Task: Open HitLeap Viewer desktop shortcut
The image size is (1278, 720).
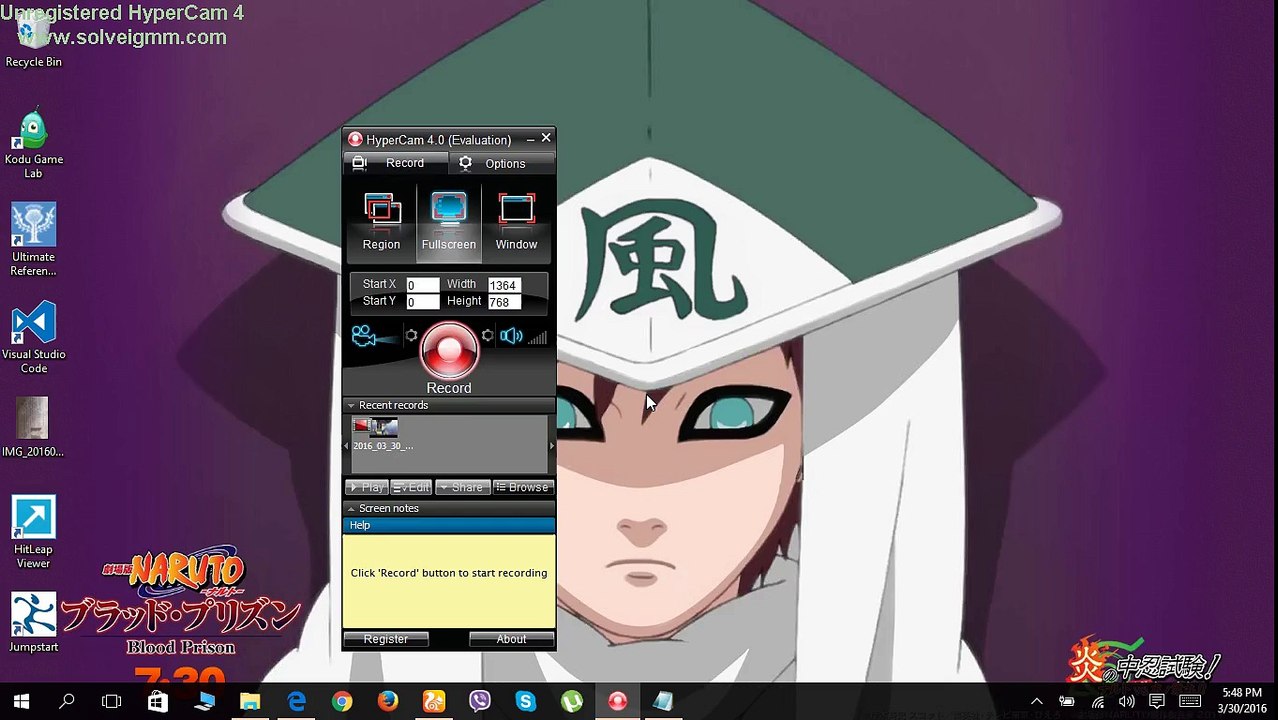Action: point(33,533)
